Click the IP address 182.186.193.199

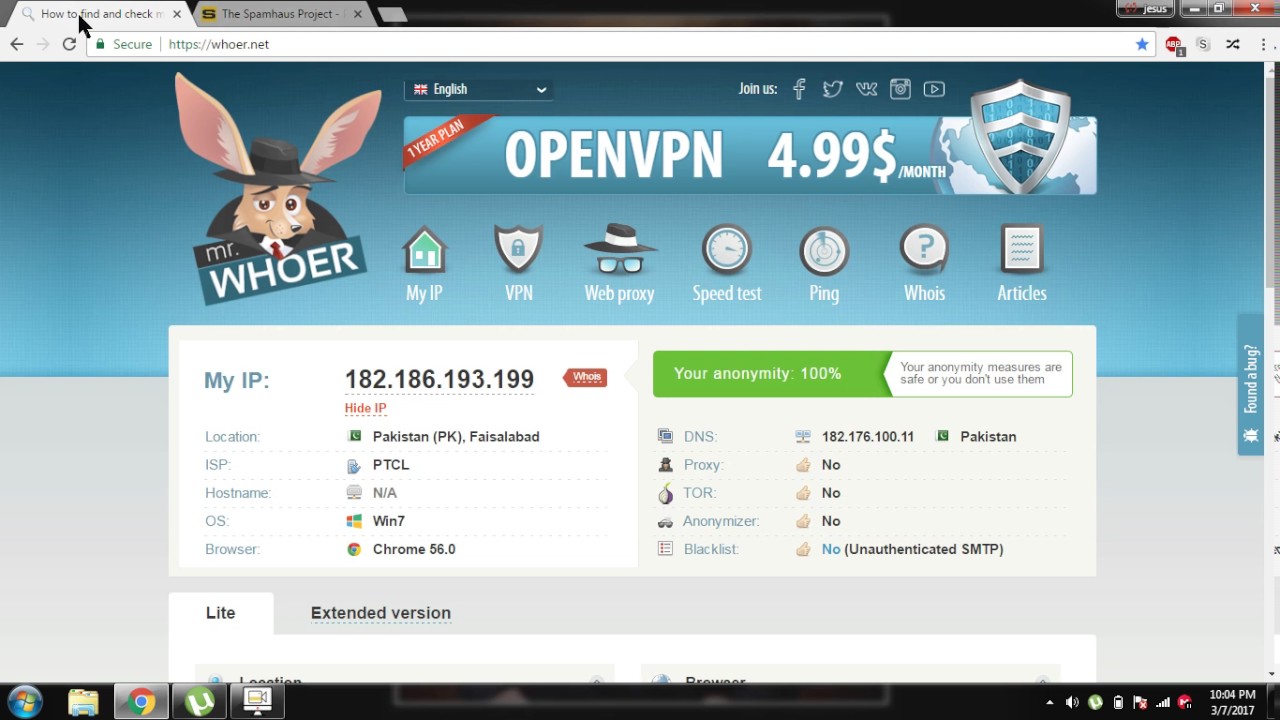click(x=439, y=380)
